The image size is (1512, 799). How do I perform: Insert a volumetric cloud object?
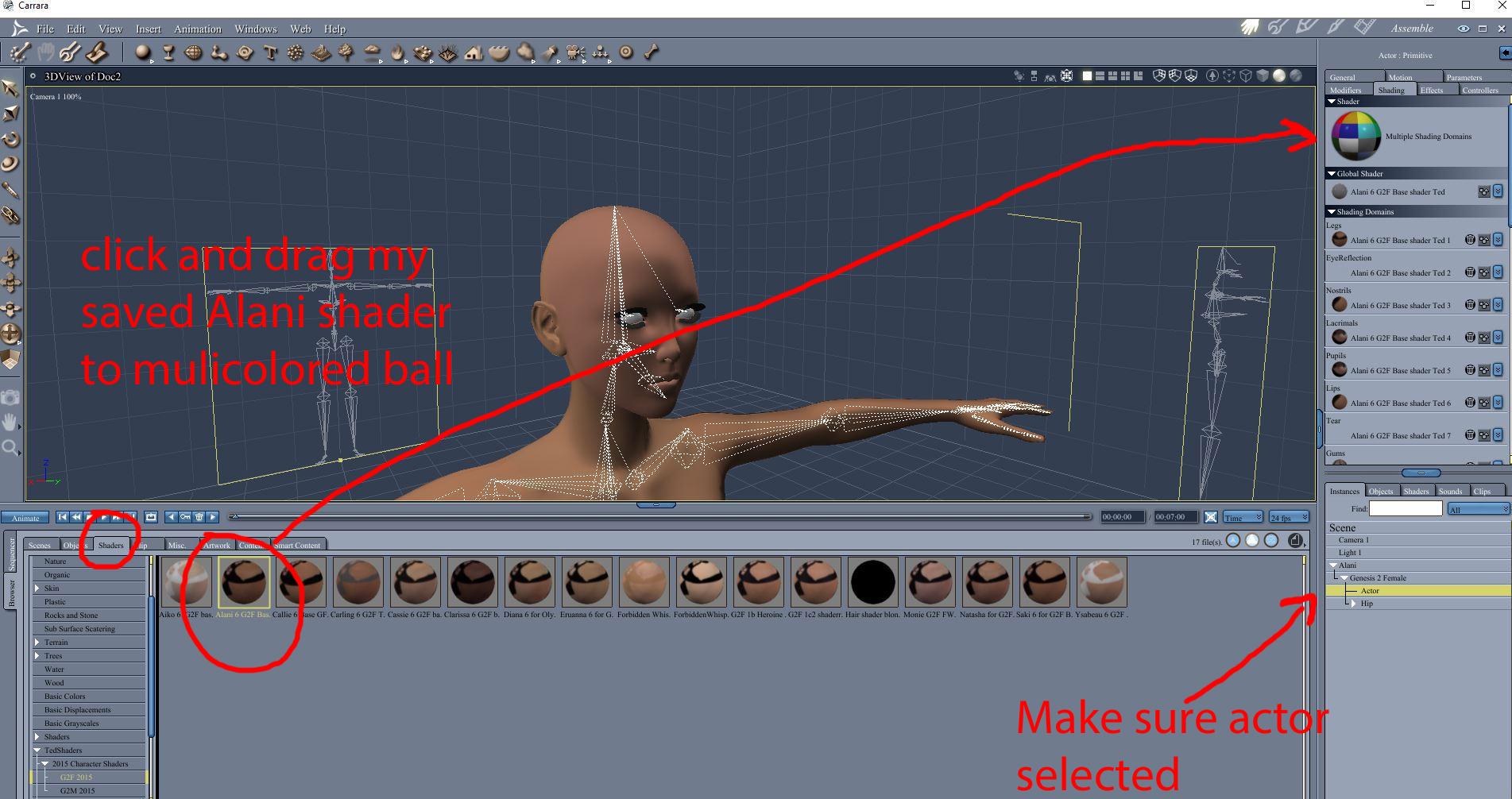tap(372, 53)
